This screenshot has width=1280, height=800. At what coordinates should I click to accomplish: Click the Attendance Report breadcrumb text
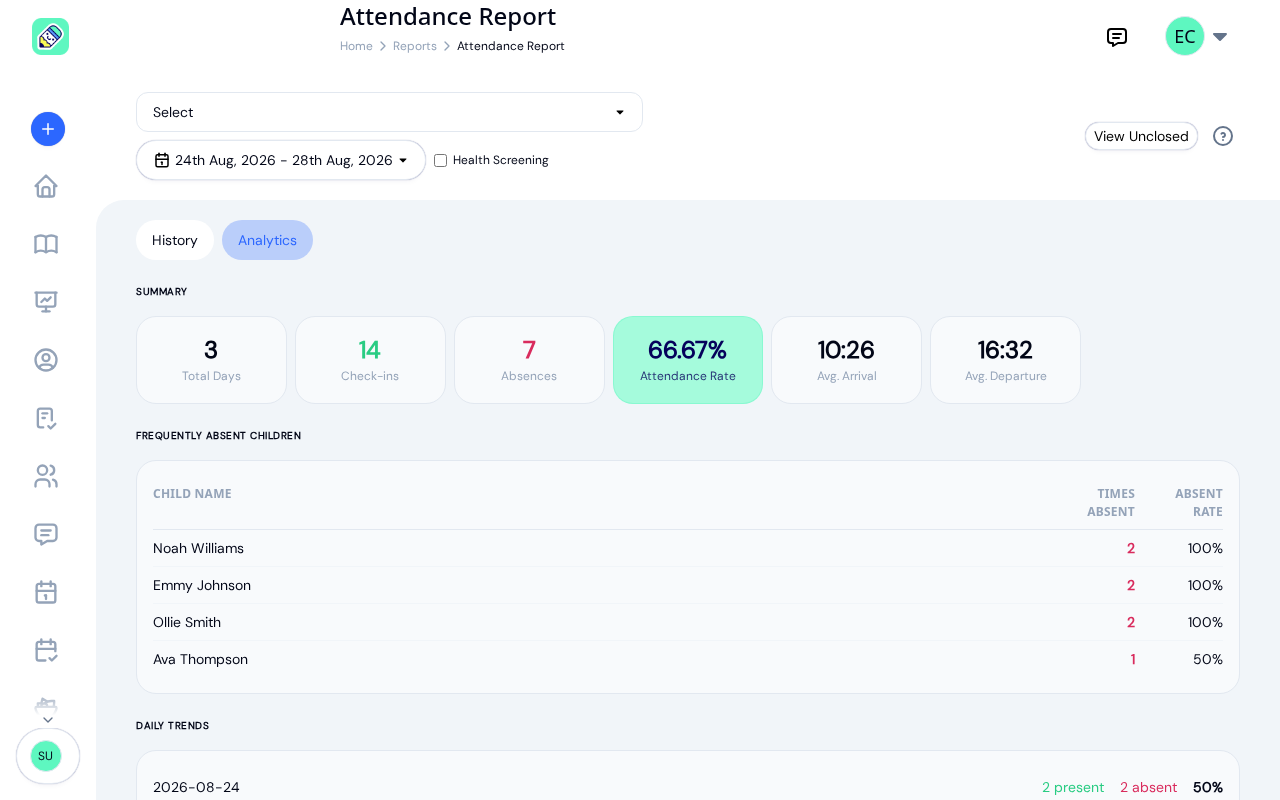tap(511, 46)
